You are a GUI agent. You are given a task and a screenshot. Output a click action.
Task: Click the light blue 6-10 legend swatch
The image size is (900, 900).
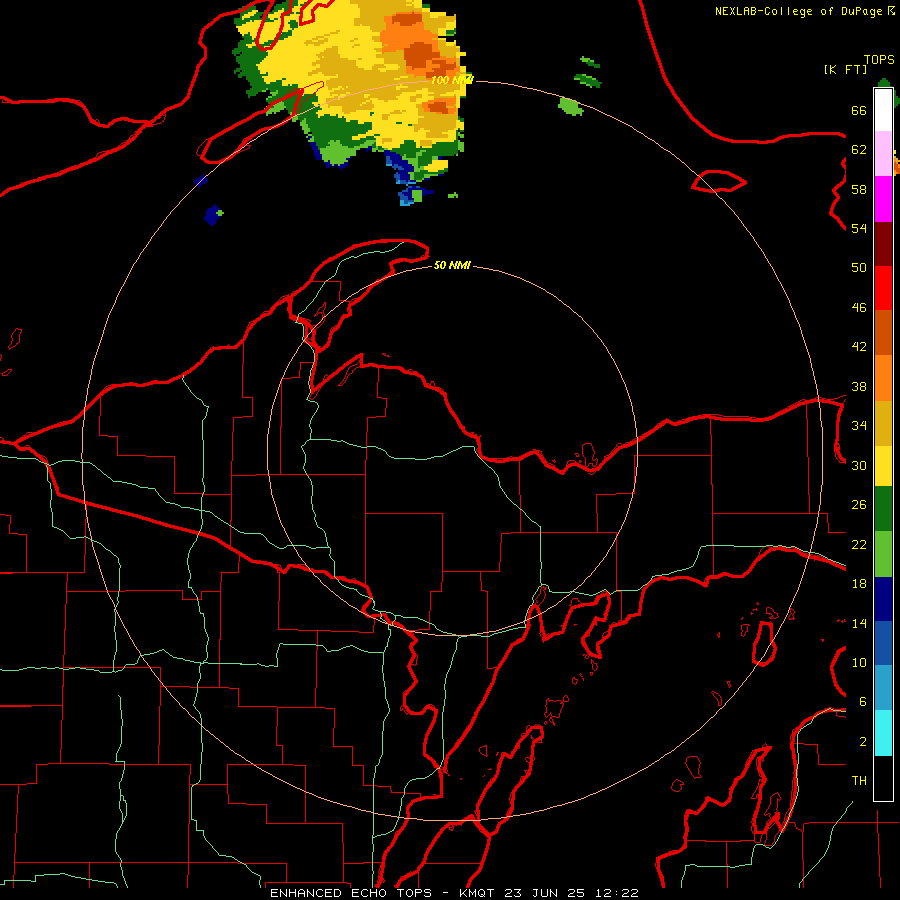[x=883, y=688]
